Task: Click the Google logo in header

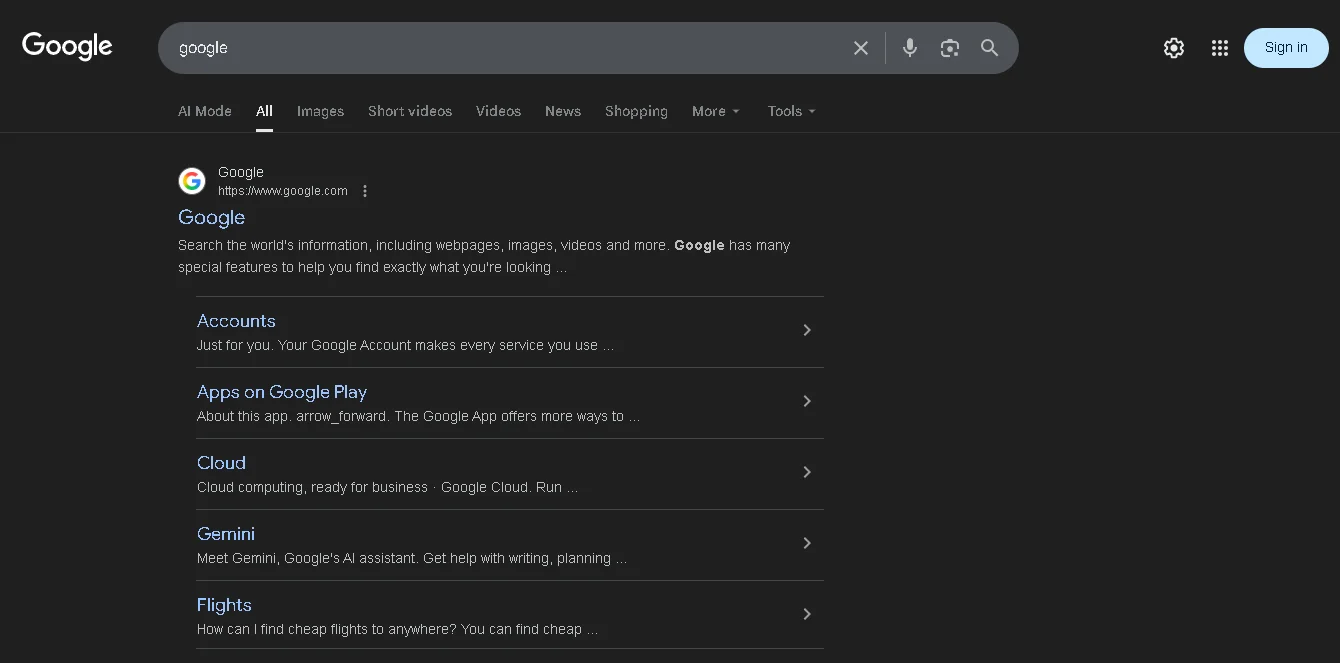Action: (x=67, y=46)
